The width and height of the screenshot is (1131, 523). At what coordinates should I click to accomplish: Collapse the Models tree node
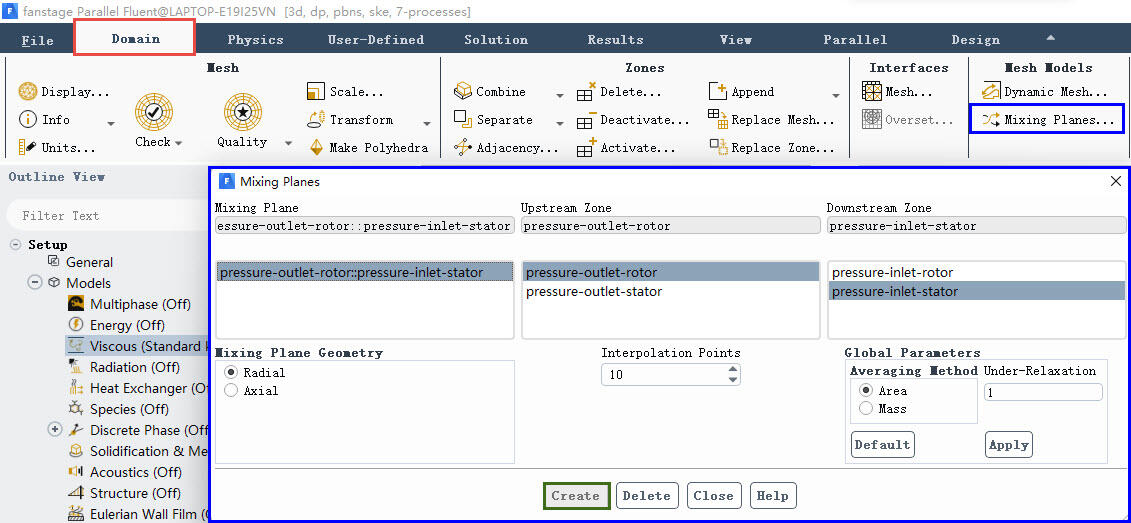click(35, 283)
